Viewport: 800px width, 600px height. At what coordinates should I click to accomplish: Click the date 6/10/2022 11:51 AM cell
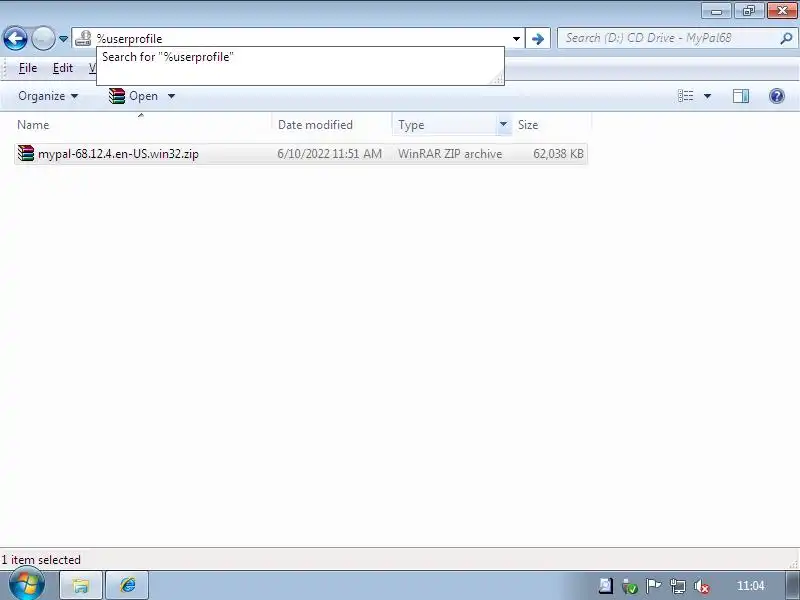point(330,154)
